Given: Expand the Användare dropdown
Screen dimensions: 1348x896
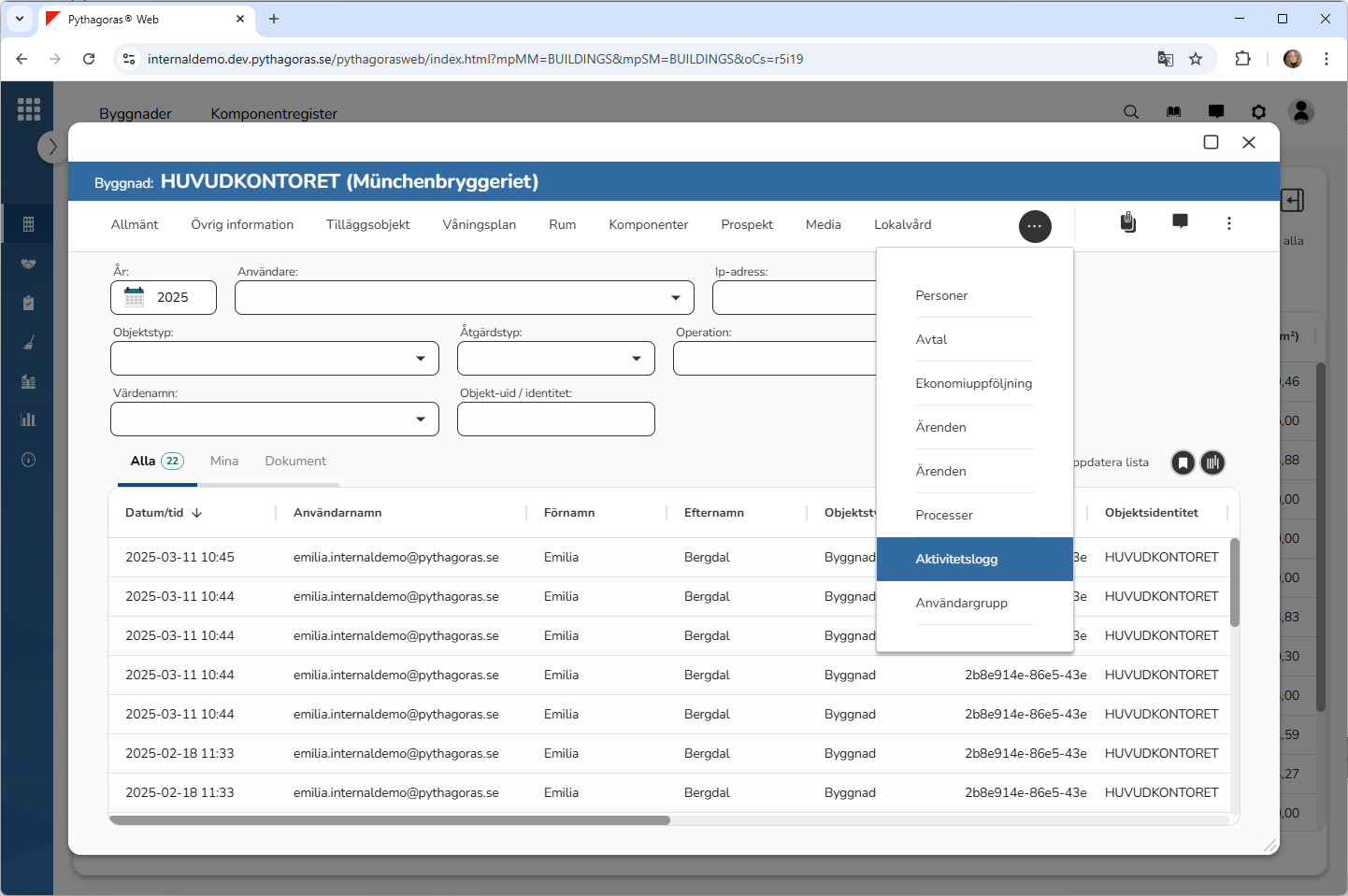Looking at the screenshot, I should (675, 298).
